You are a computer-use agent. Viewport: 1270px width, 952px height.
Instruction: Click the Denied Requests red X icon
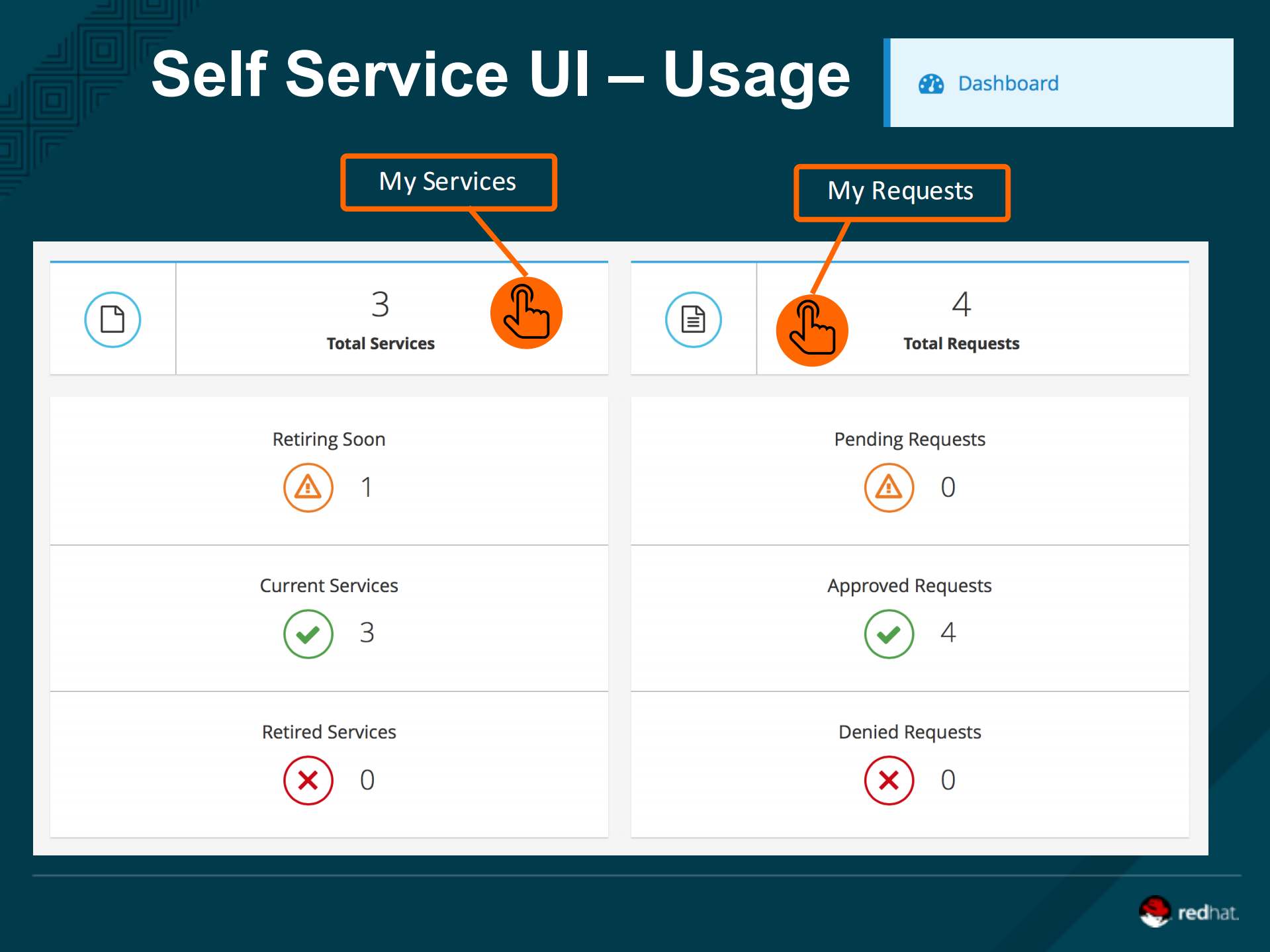(889, 780)
